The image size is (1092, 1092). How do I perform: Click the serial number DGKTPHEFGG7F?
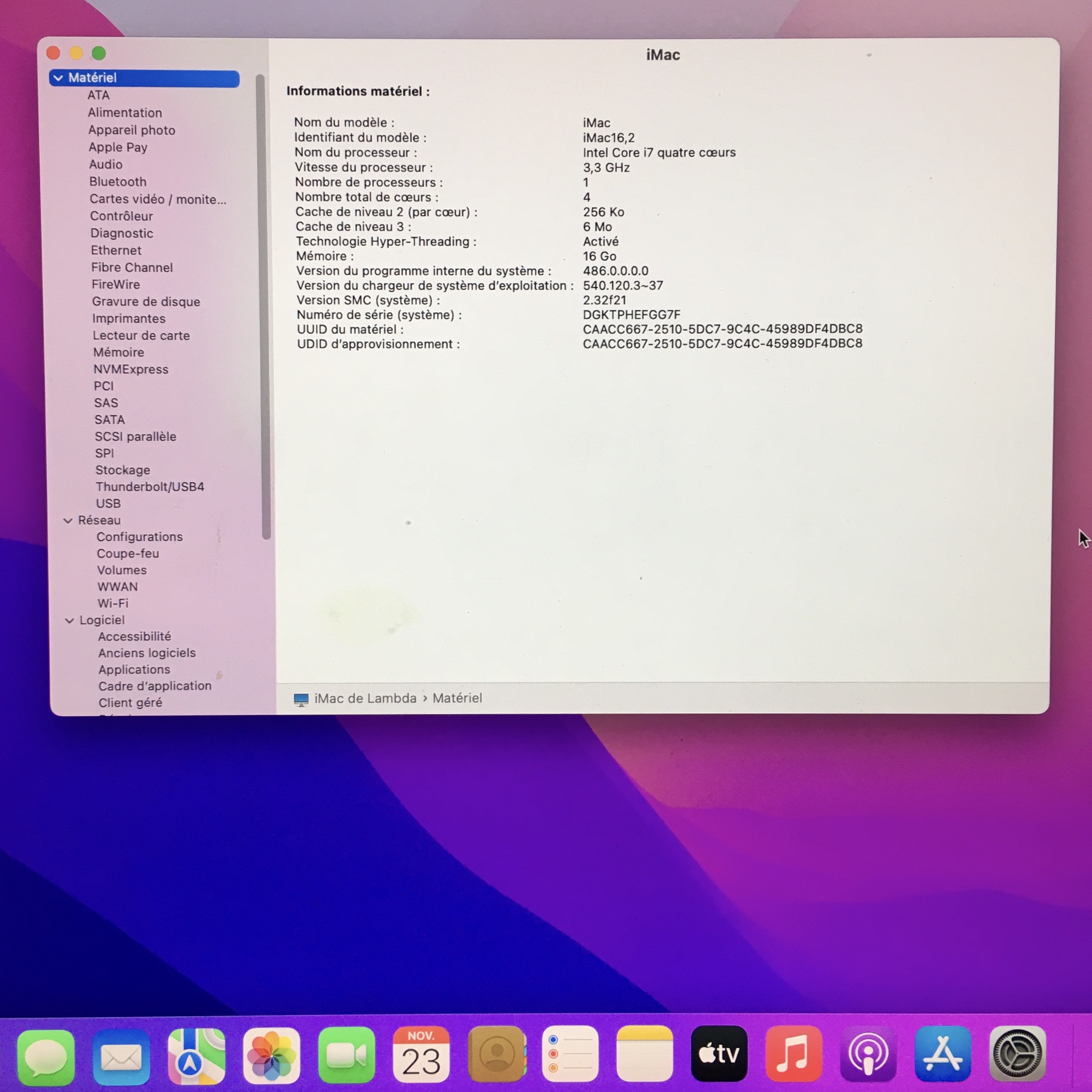coord(631,315)
